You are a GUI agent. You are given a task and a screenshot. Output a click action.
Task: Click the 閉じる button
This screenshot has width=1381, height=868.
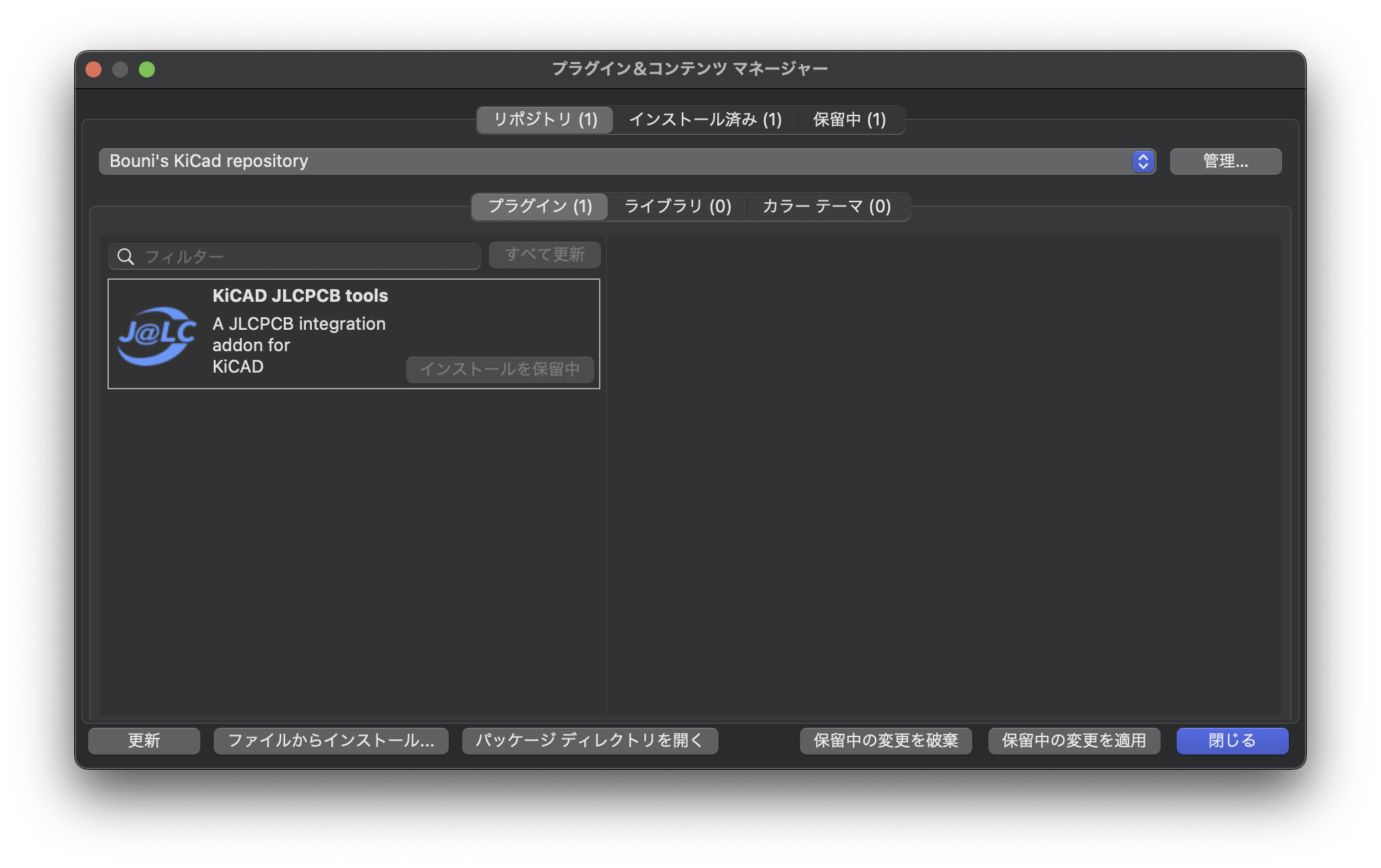(x=1232, y=740)
